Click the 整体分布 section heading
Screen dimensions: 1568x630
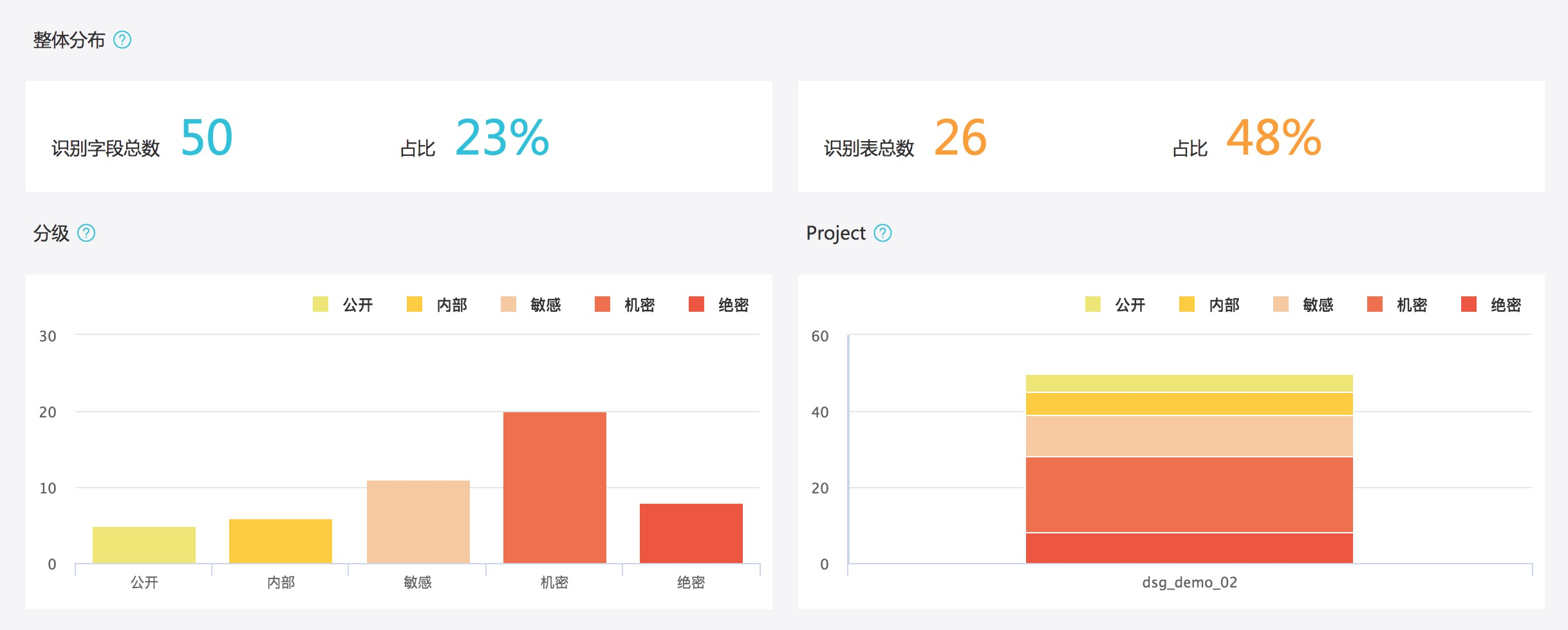coord(69,40)
